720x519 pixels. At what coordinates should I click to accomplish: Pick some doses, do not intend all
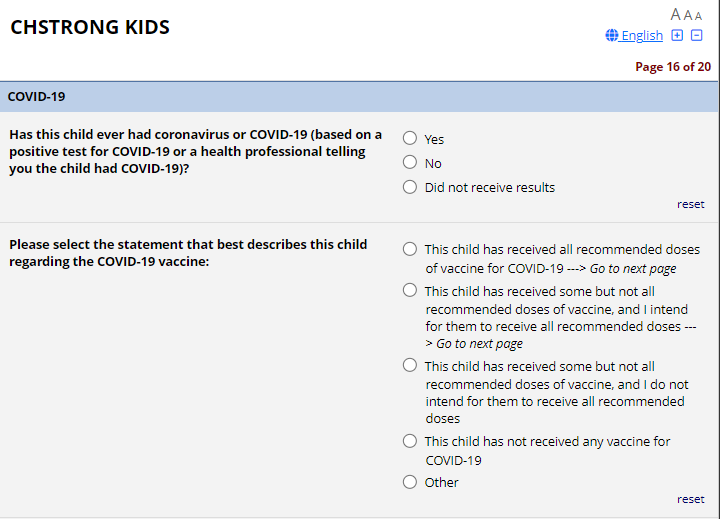click(410, 366)
